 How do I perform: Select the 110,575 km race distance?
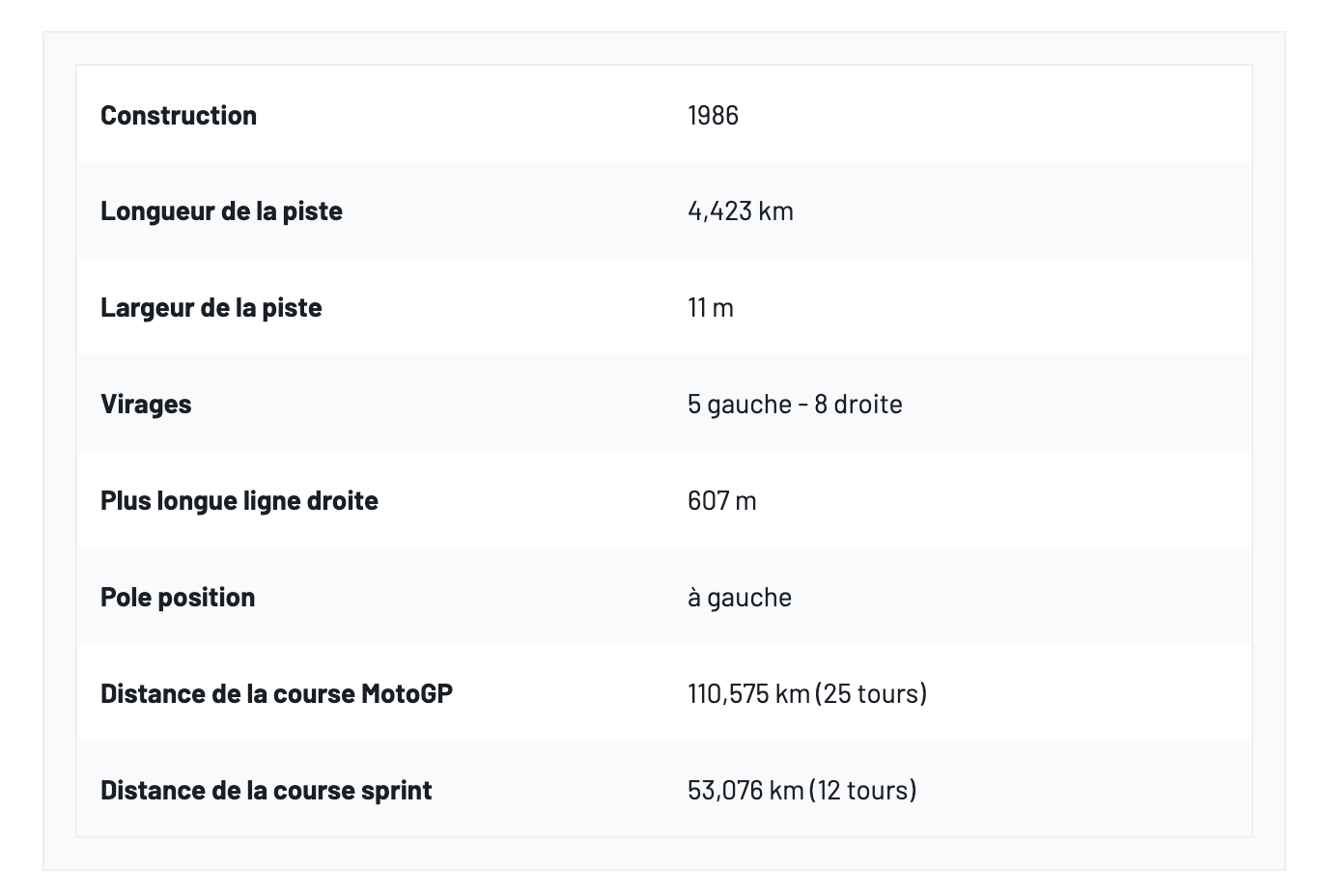point(748,693)
